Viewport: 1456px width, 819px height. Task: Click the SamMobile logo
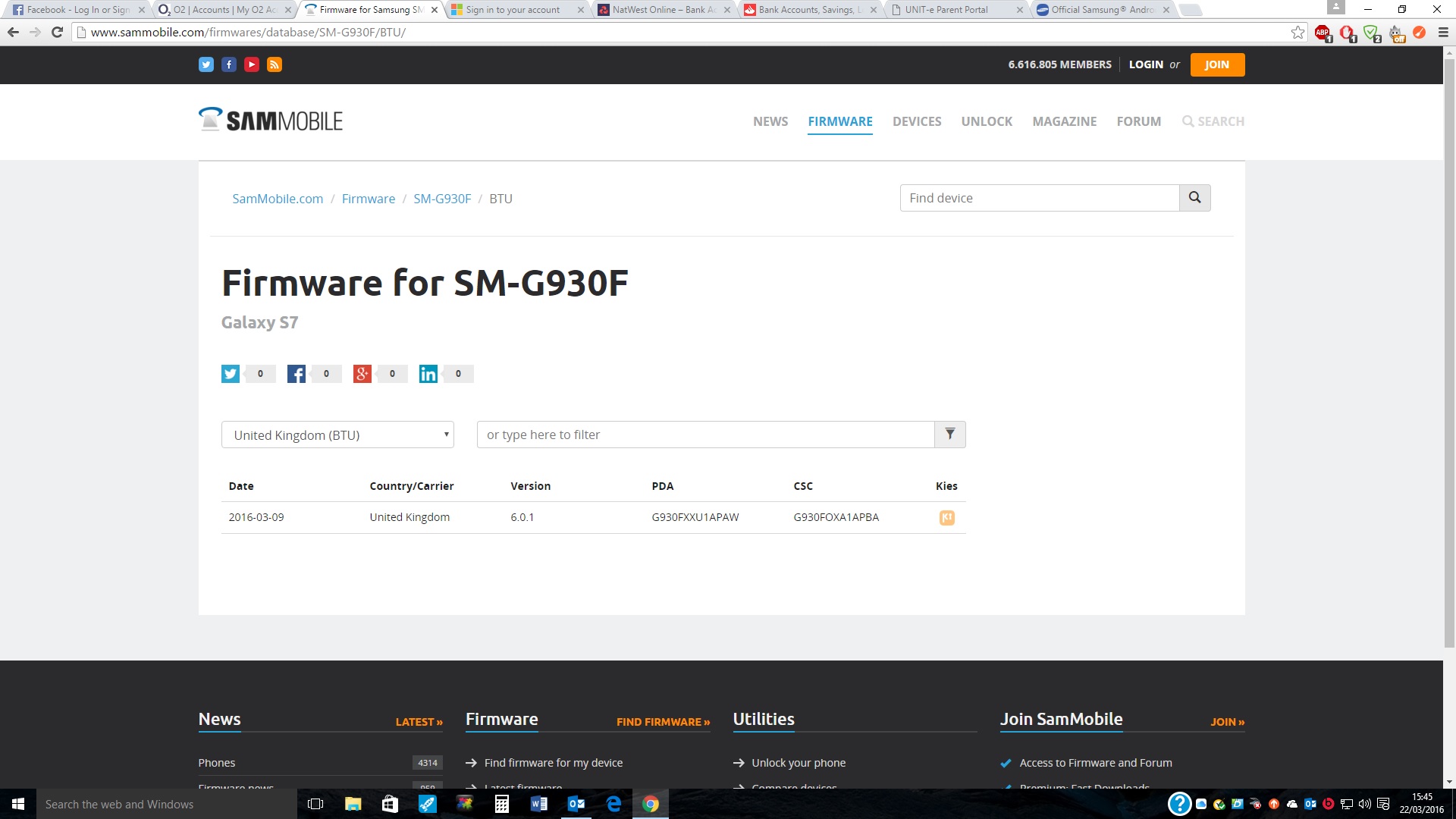point(271,120)
